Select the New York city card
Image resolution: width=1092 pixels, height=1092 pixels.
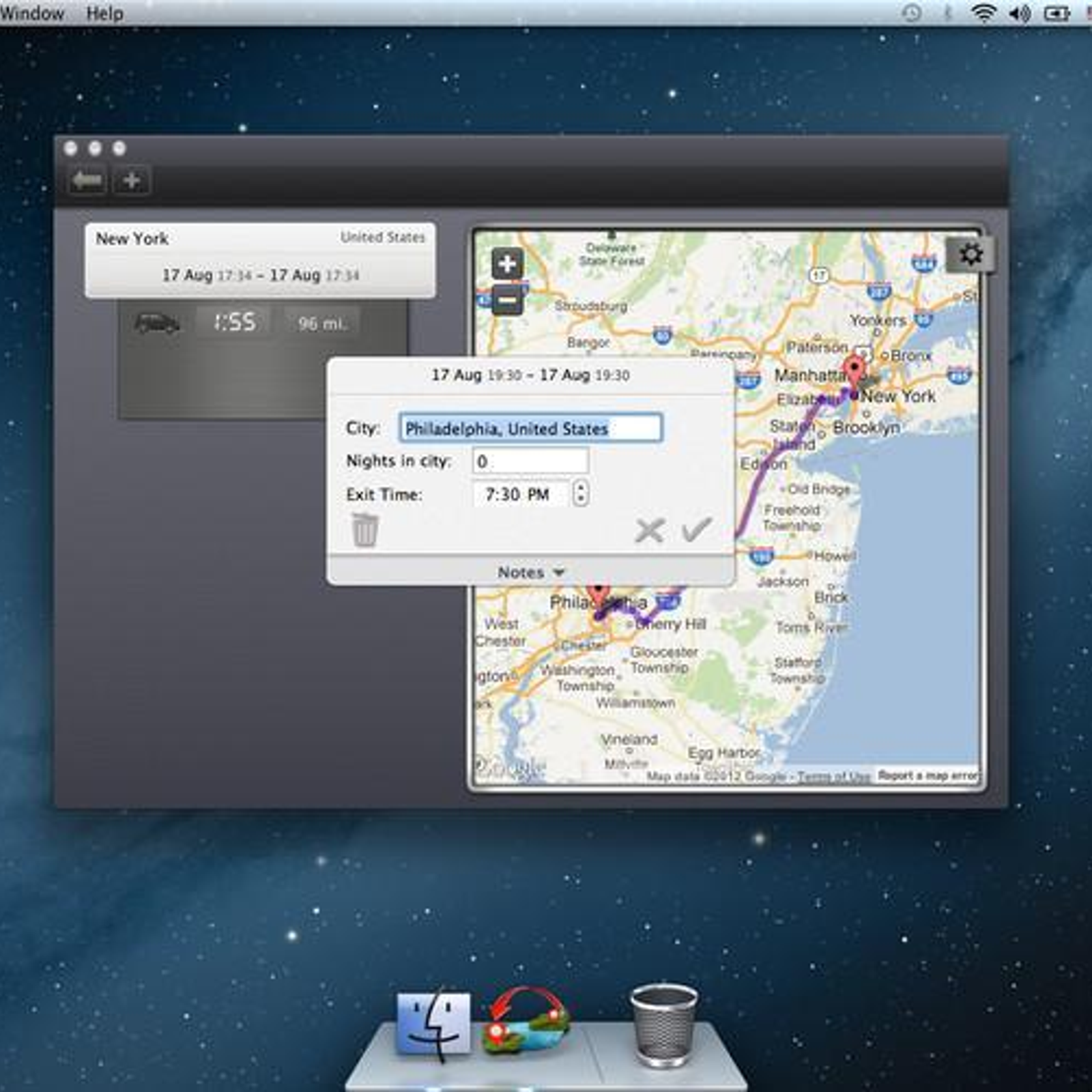point(260,260)
